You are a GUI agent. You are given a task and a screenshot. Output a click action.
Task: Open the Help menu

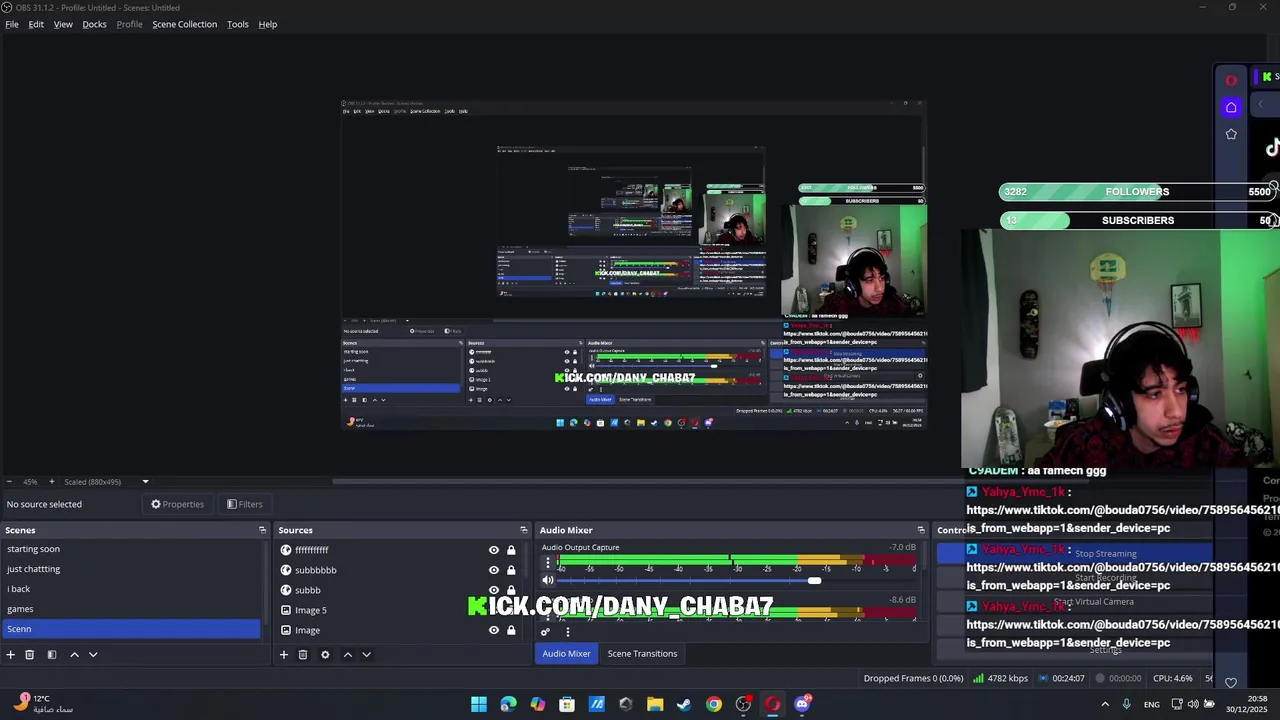pos(268,24)
